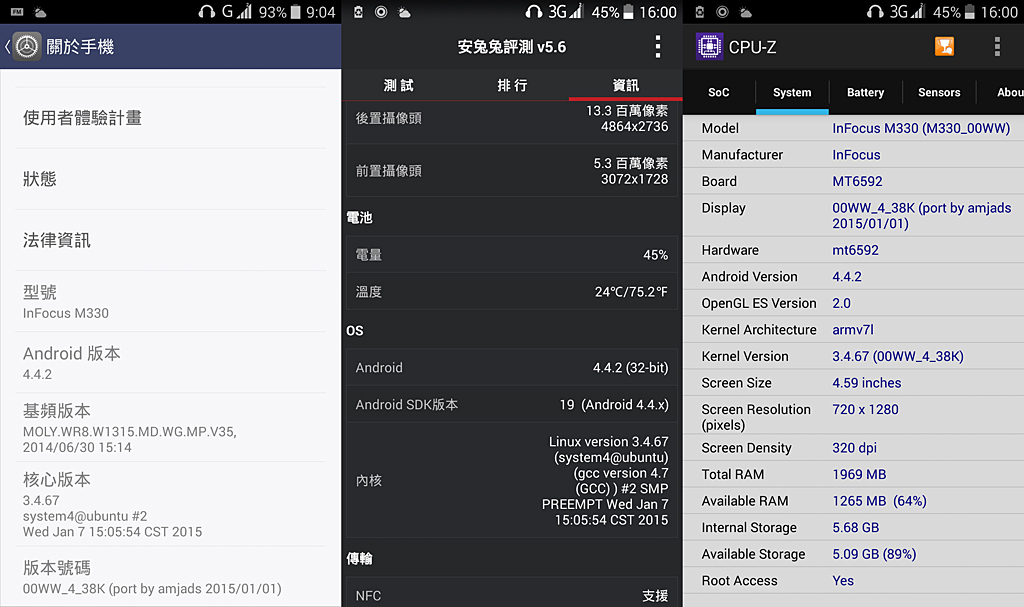Tap 基頻版本 entry

pos(170,428)
